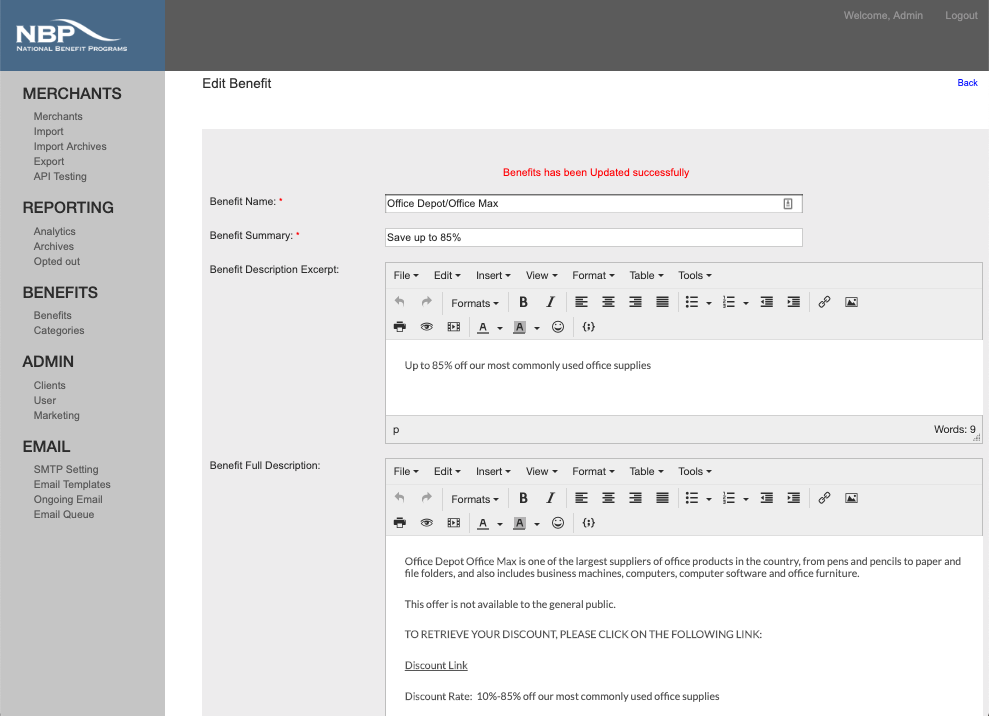Expand text color options in Excerpt editor
The height and width of the screenshot is (716, 989).
(x=500, y=328)
